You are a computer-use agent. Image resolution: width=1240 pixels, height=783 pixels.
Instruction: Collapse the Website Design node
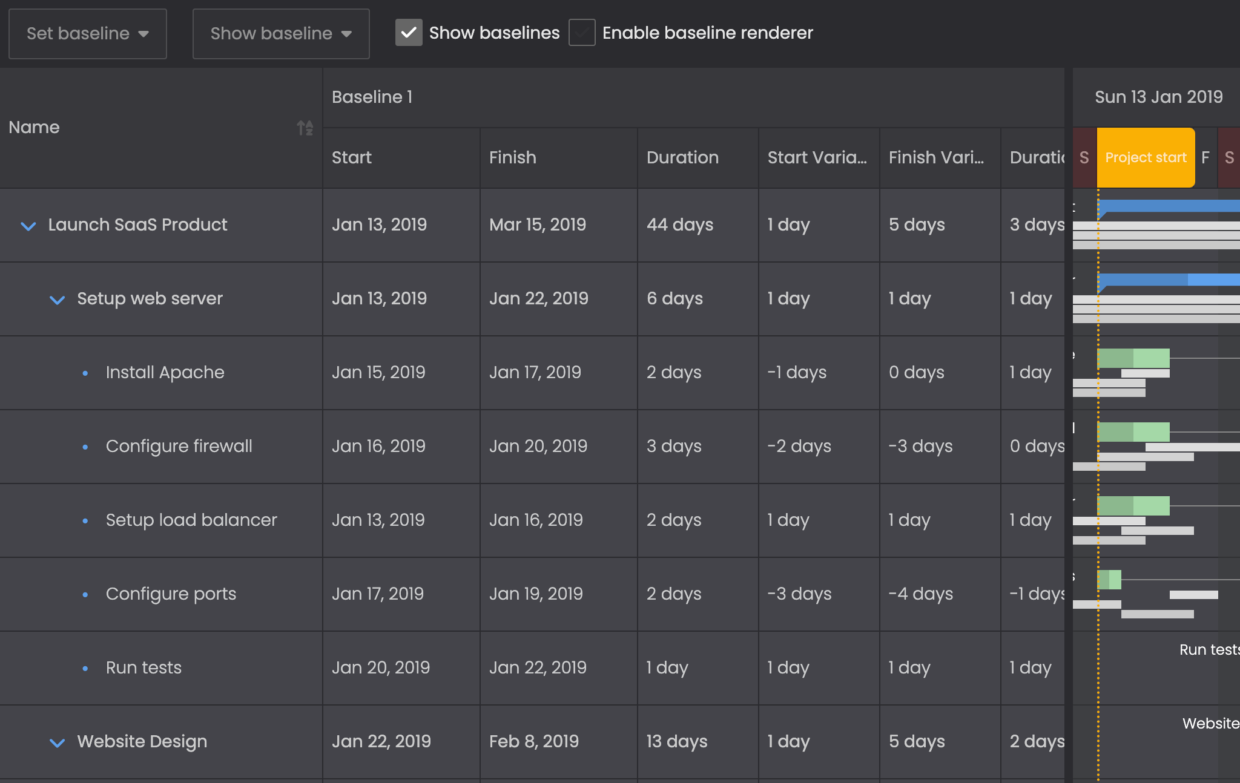57,742
